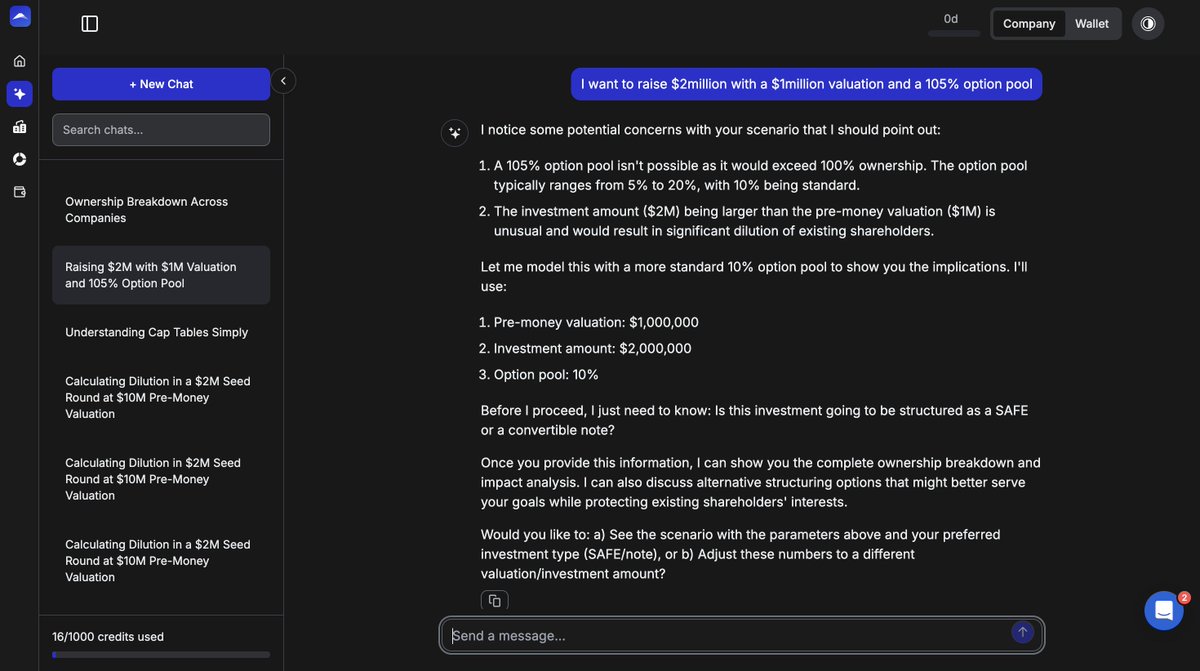Click the user message about raising $2million

pyautogui.click(x=807, y=84)
